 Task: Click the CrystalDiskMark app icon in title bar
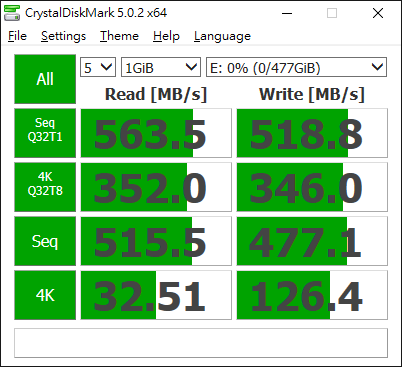click(12, 13)
